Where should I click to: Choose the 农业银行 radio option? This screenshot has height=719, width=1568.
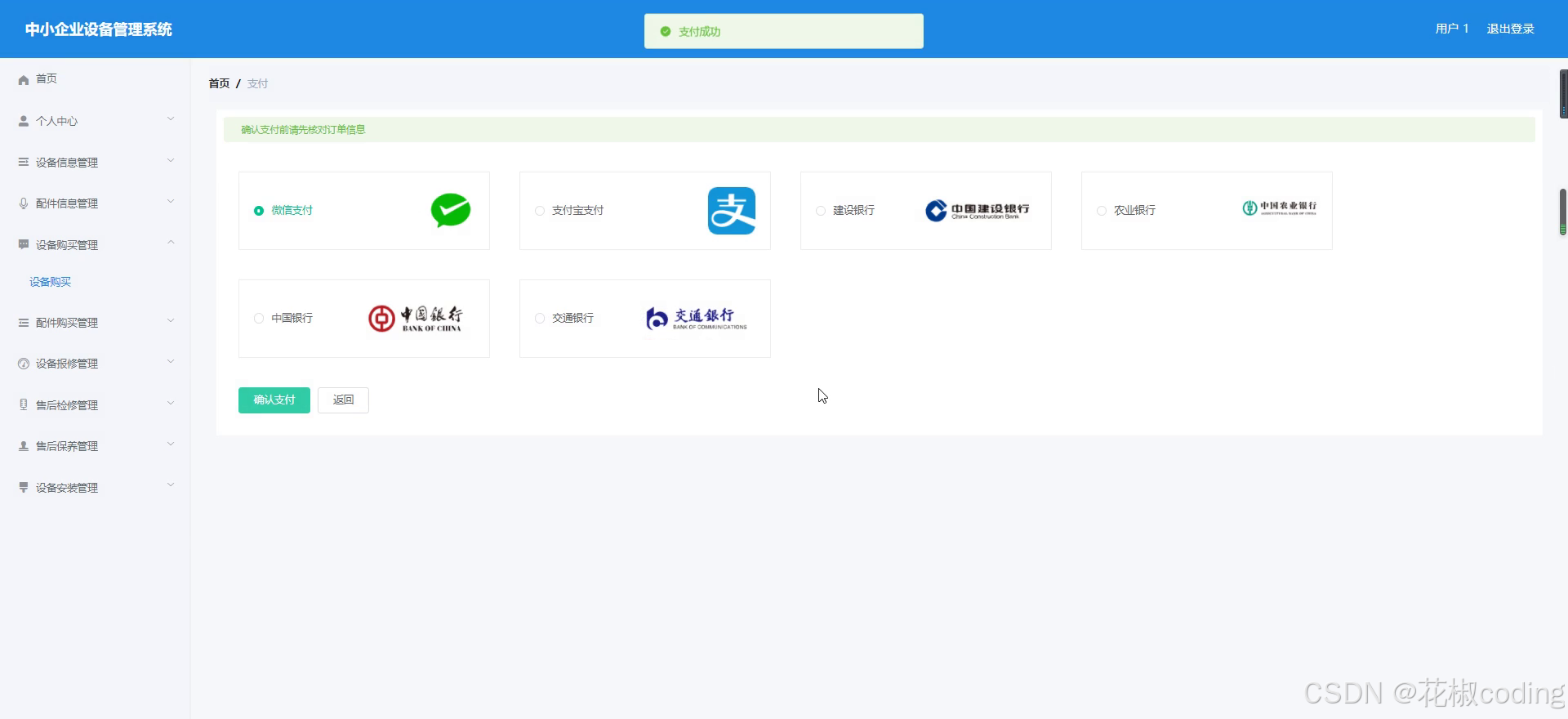click(1102, 211)
